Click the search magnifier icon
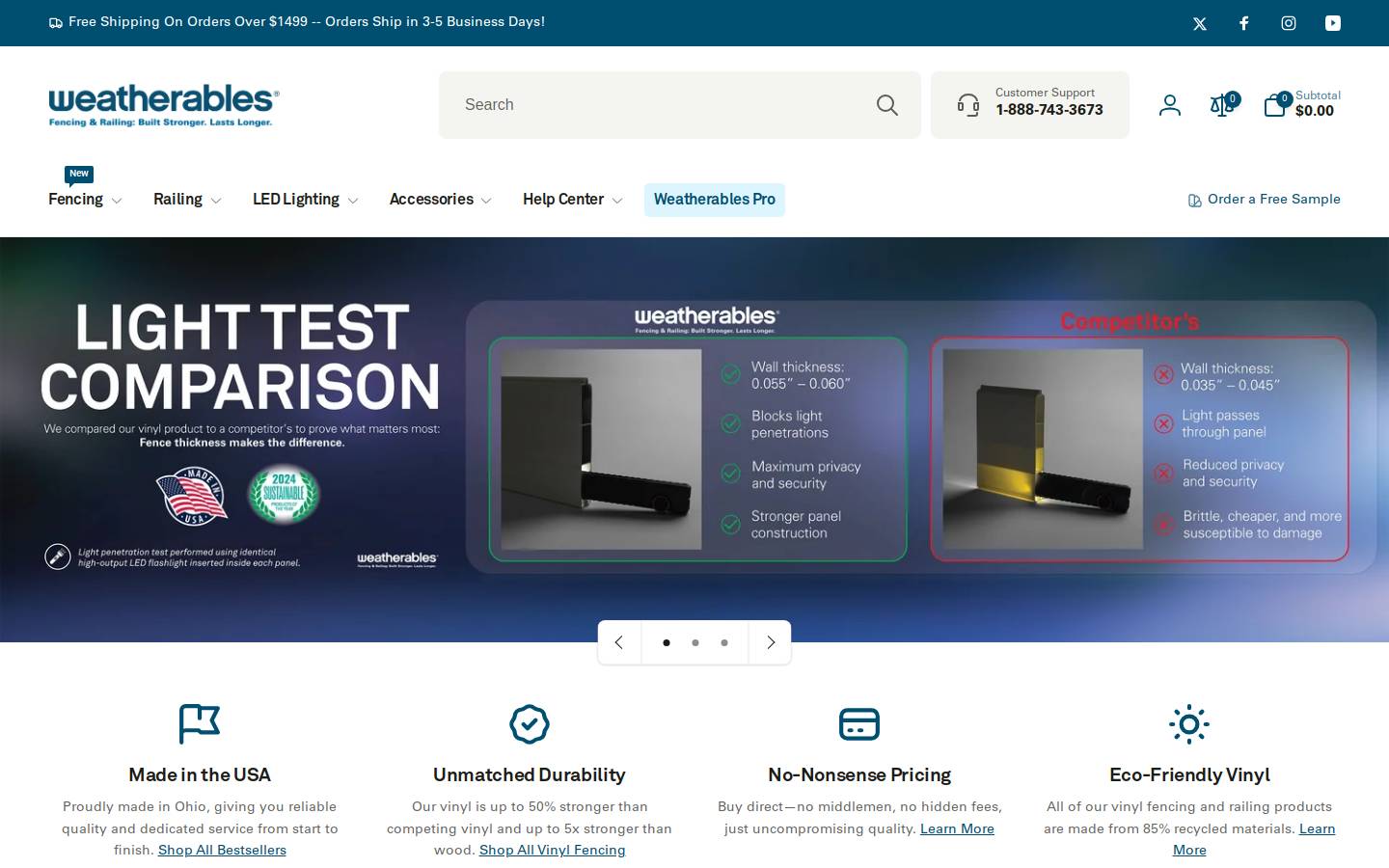This screenshot has height=868, width=1389. pos(887,105)
